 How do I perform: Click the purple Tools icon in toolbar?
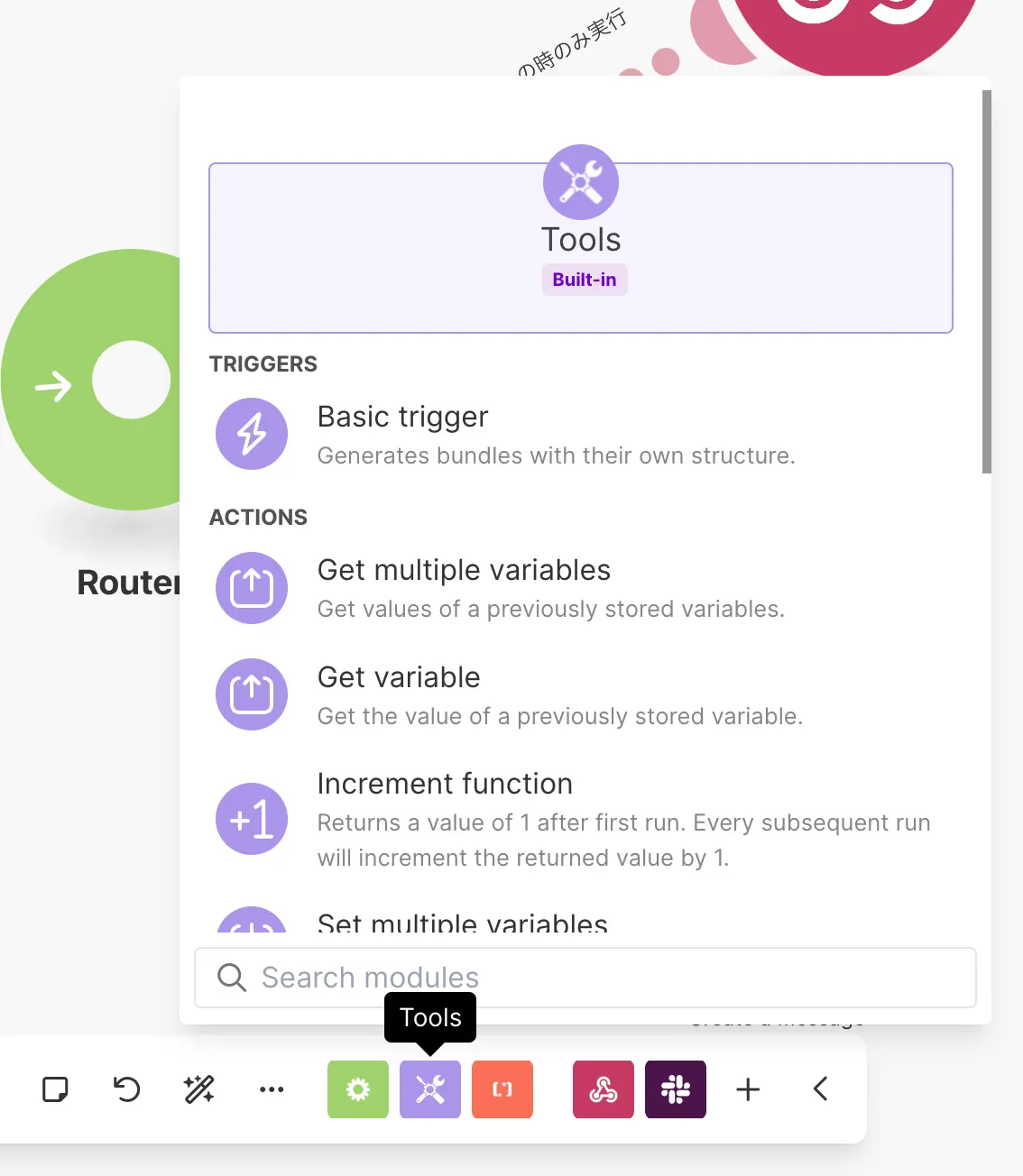click(430, 1089)
